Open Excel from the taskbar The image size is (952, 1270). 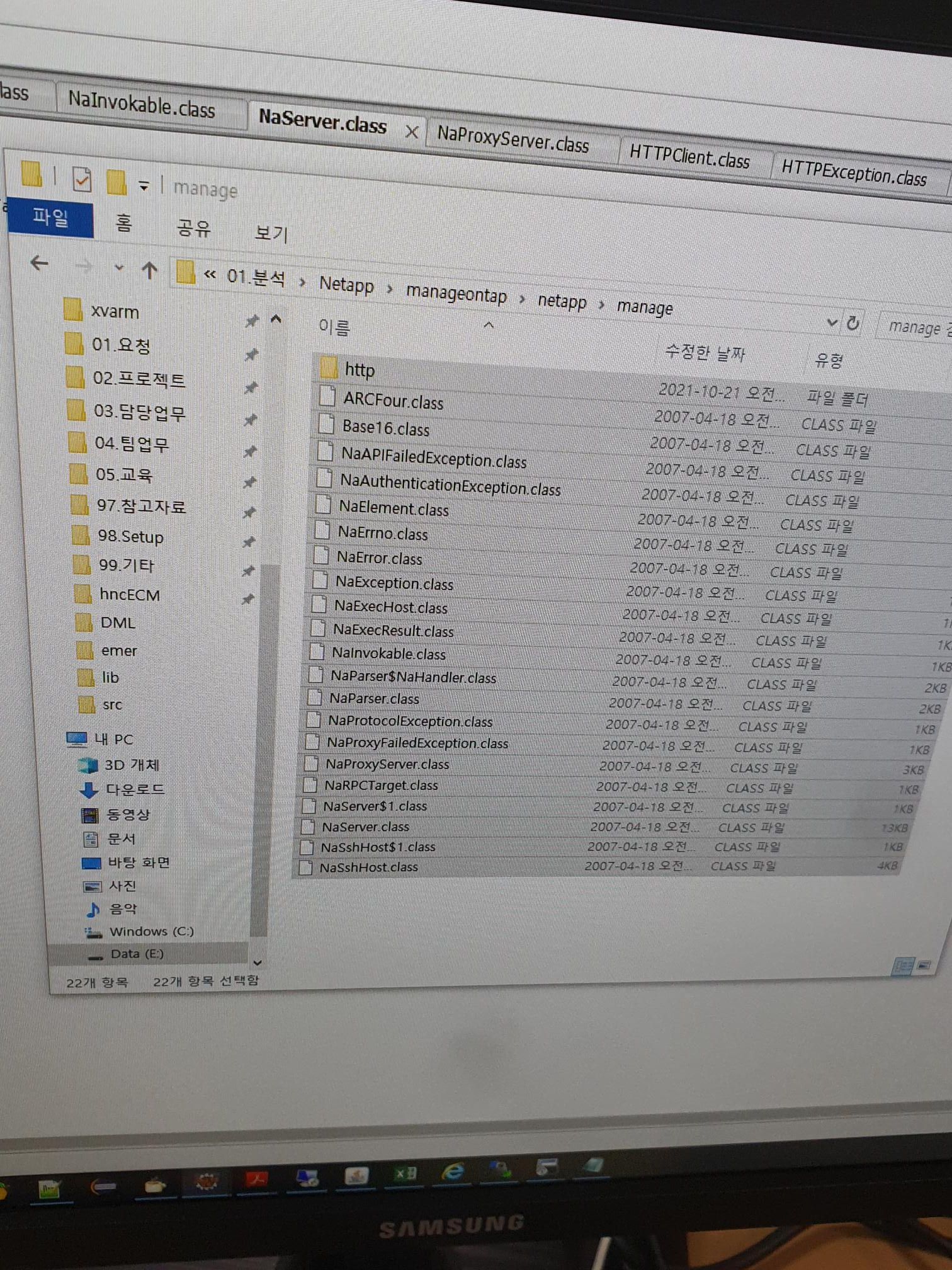[x=405, y=1172]
